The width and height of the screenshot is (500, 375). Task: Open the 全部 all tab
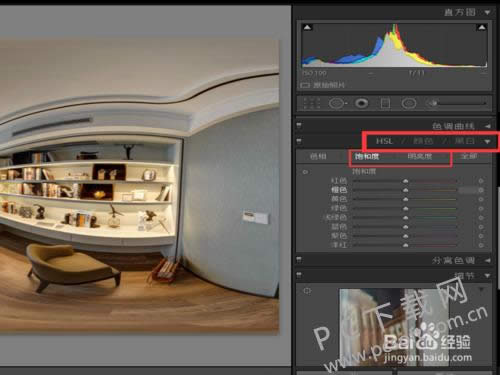point(469,156)
